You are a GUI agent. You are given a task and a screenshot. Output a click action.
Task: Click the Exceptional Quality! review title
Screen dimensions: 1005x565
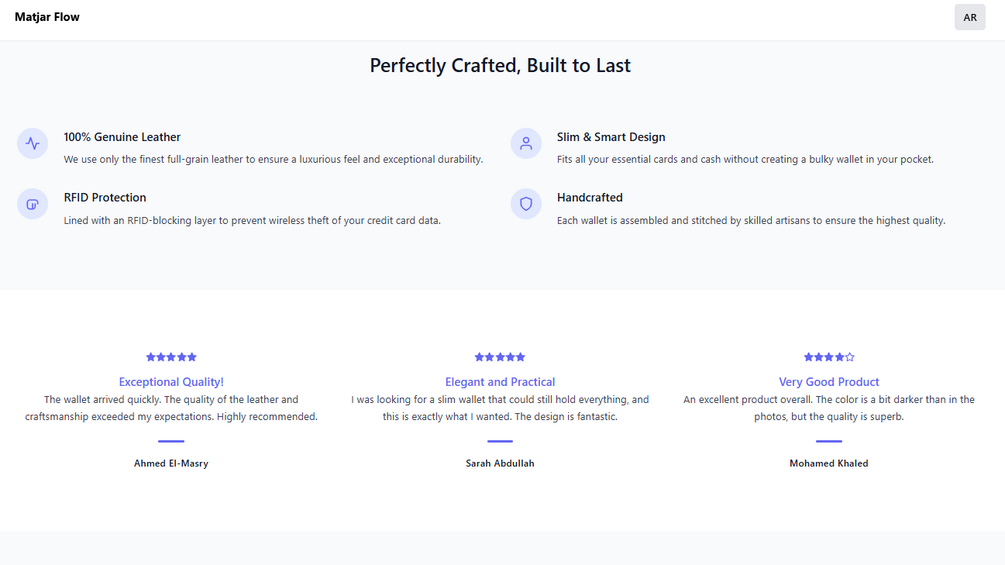pyautogui.click(x=171, y=382)
